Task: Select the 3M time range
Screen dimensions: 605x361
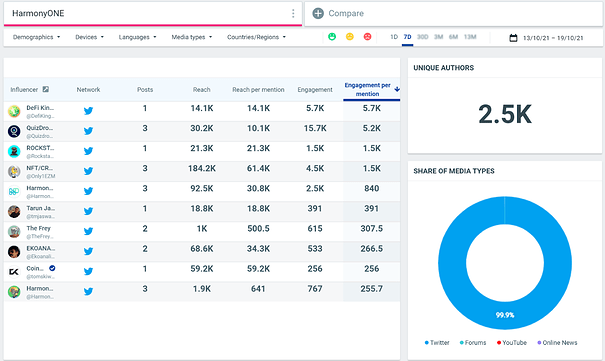Action: point(438,37)
